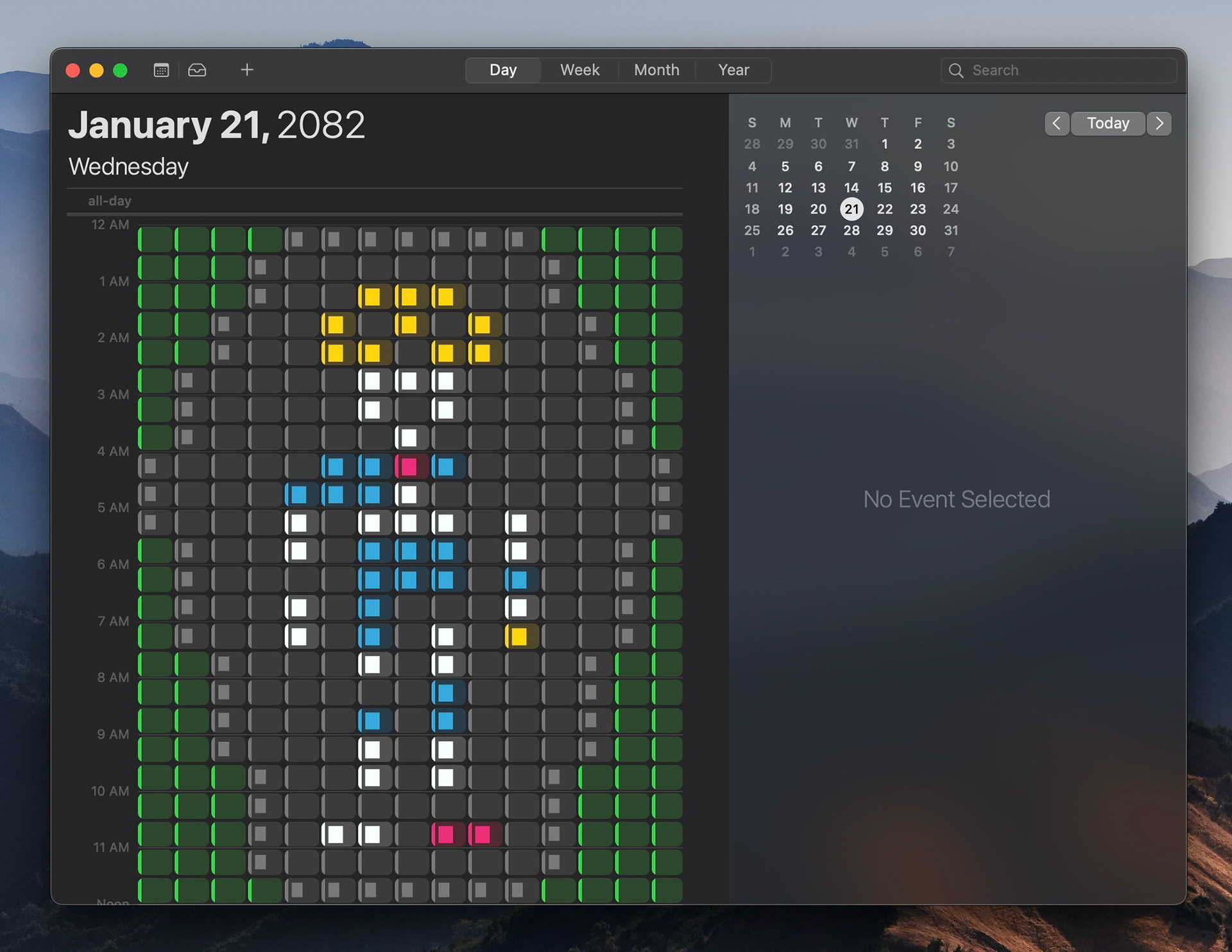The height and width of the screenshot is (952, 1232).
Task: Switch to Year view
Action: click(x=733, y=70)
